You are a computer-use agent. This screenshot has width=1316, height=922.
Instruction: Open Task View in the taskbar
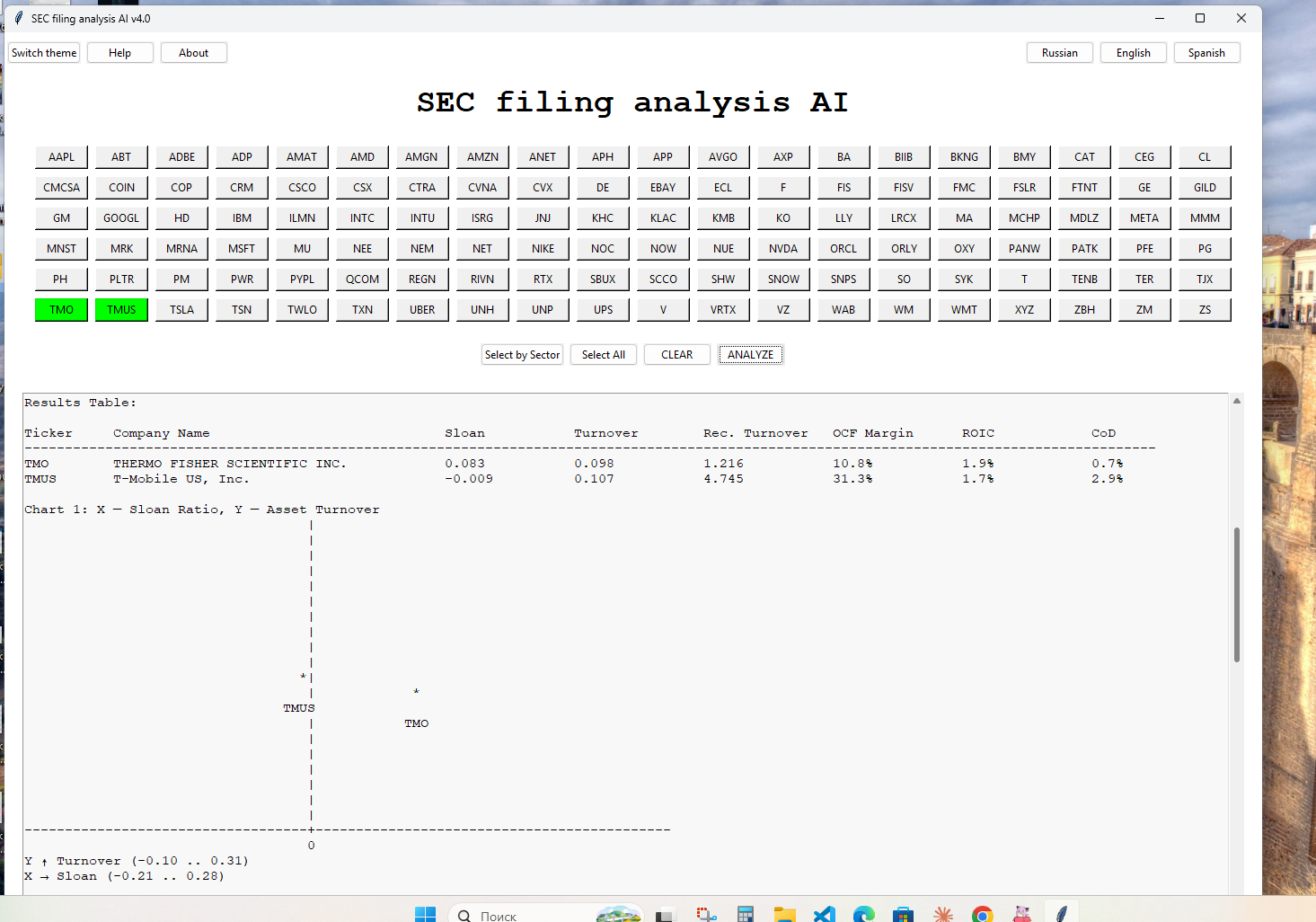click(664, 915)
